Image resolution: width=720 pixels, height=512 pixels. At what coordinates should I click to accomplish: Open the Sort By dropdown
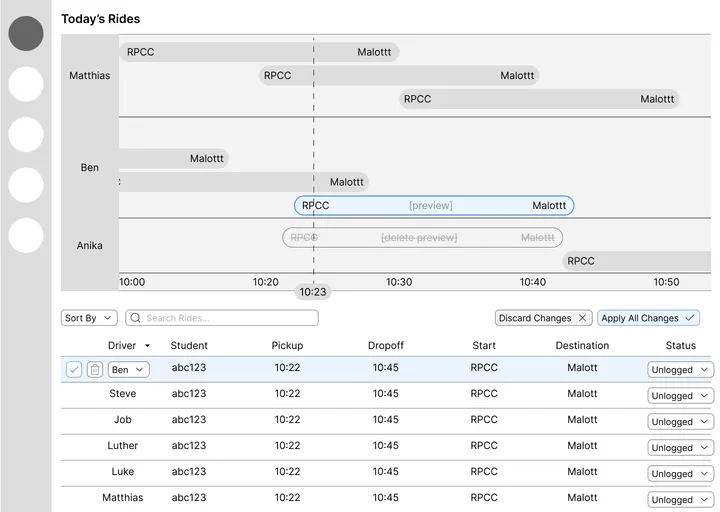89,318
